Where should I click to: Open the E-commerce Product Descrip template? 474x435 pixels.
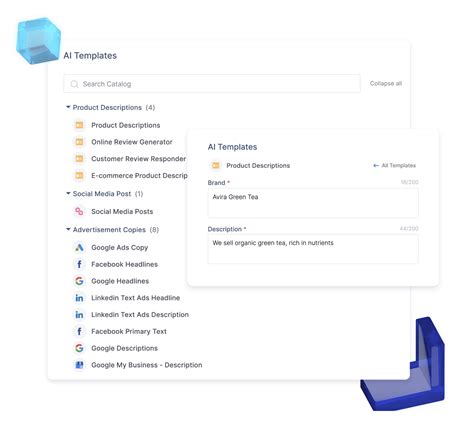click(139, 175)
